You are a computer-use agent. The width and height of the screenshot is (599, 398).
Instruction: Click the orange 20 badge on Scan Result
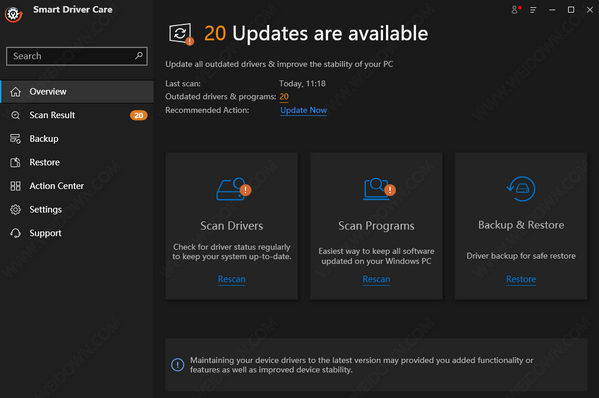[x=139, y=115]
